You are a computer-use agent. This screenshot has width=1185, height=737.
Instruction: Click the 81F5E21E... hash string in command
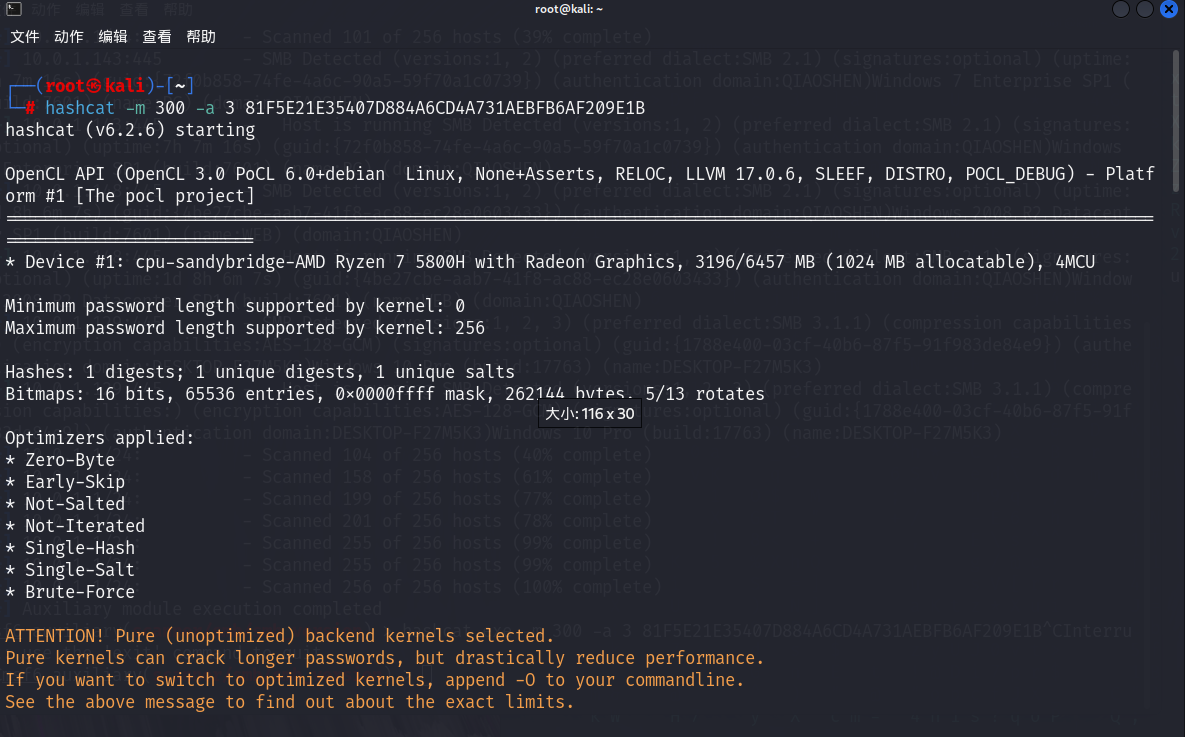445,108
